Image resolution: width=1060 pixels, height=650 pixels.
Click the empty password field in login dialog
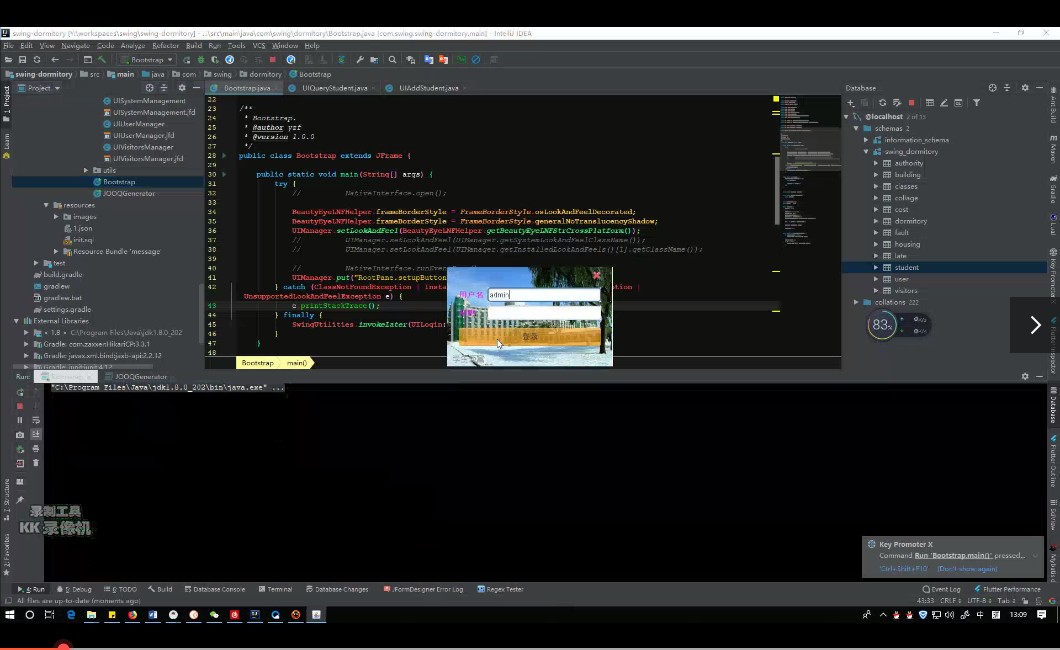pyautogui.click(x=544, y=313)
